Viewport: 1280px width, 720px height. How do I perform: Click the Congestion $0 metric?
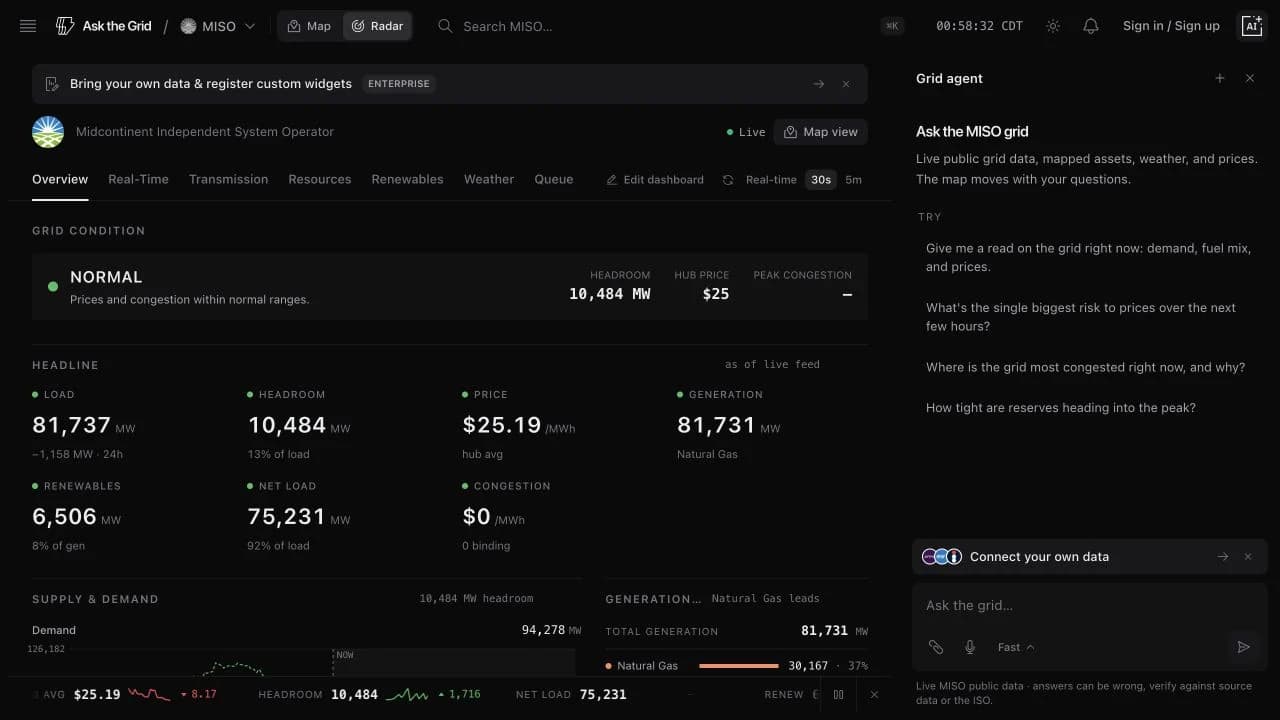(508, 517)
